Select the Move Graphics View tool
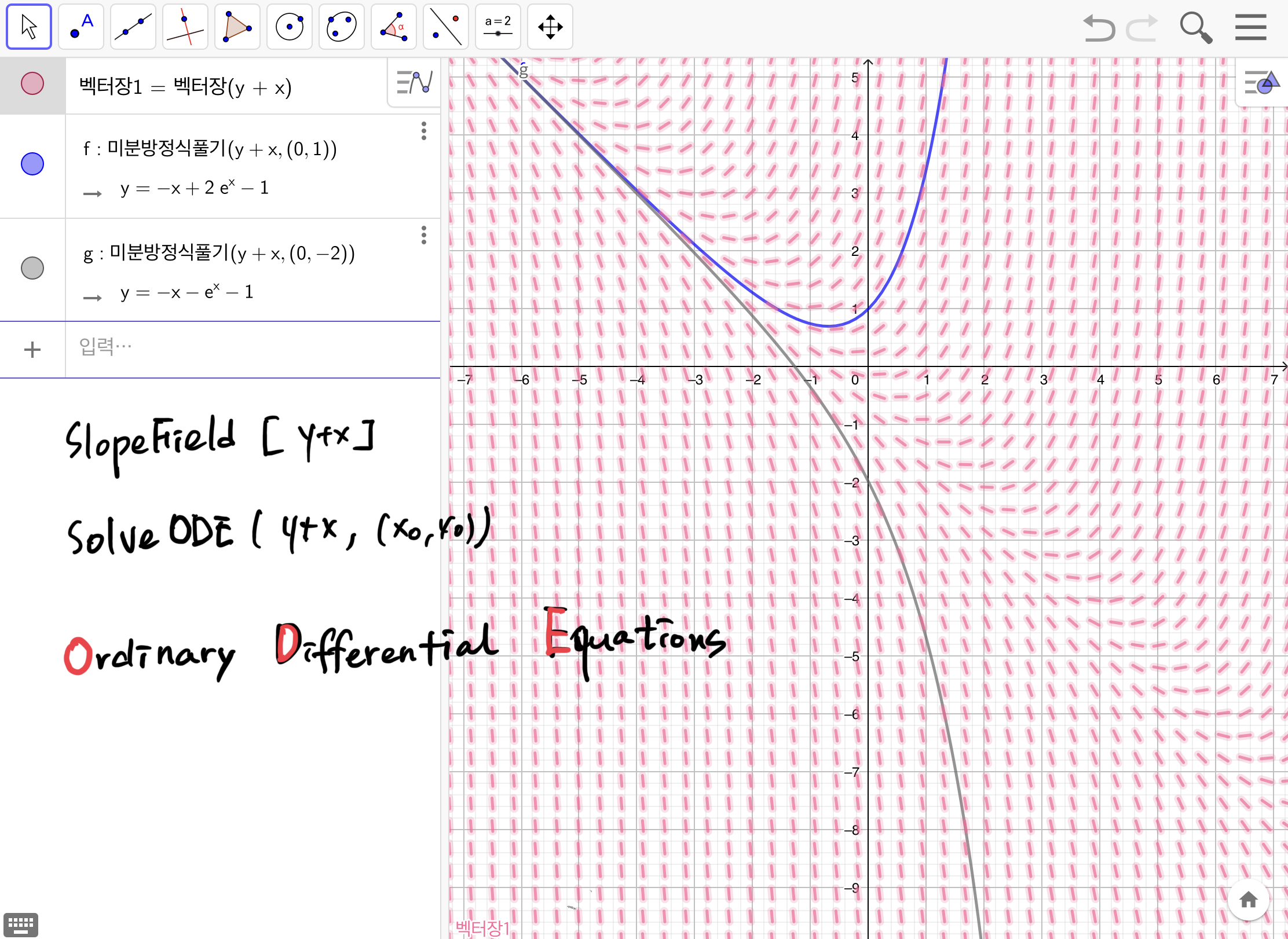This screenshot has width=1288, height=939. point(550,27)
